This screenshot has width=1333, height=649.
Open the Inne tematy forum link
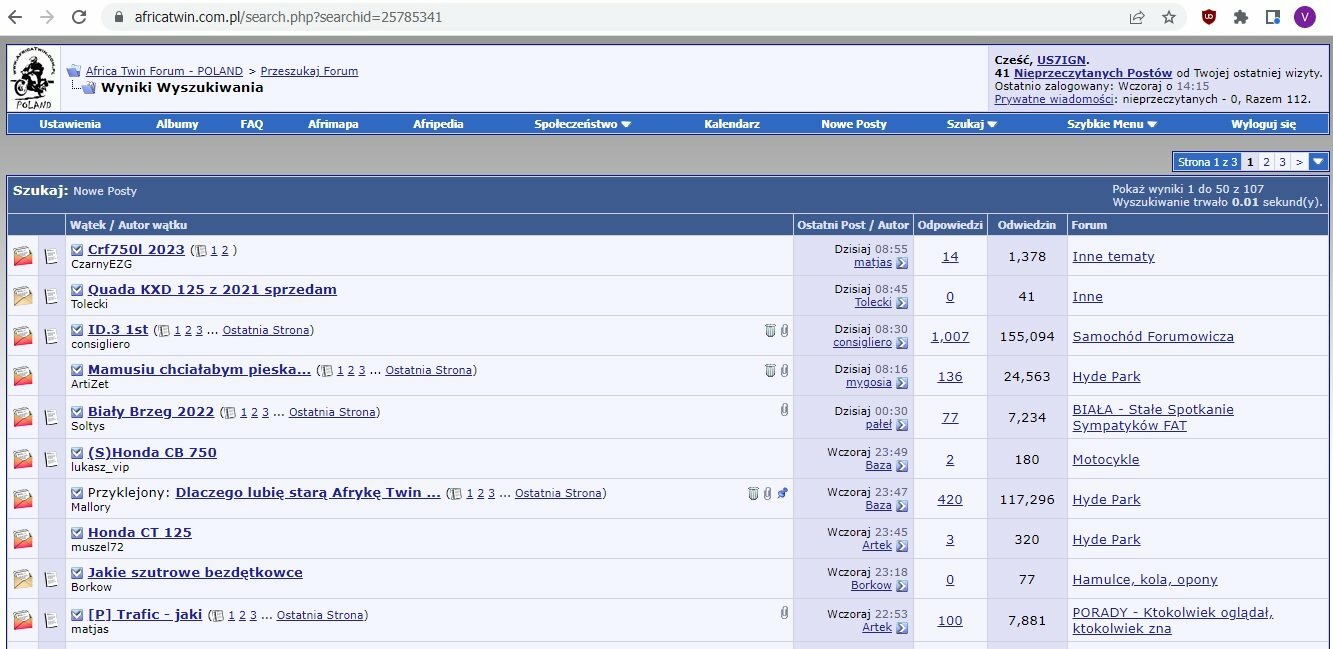1113,256
